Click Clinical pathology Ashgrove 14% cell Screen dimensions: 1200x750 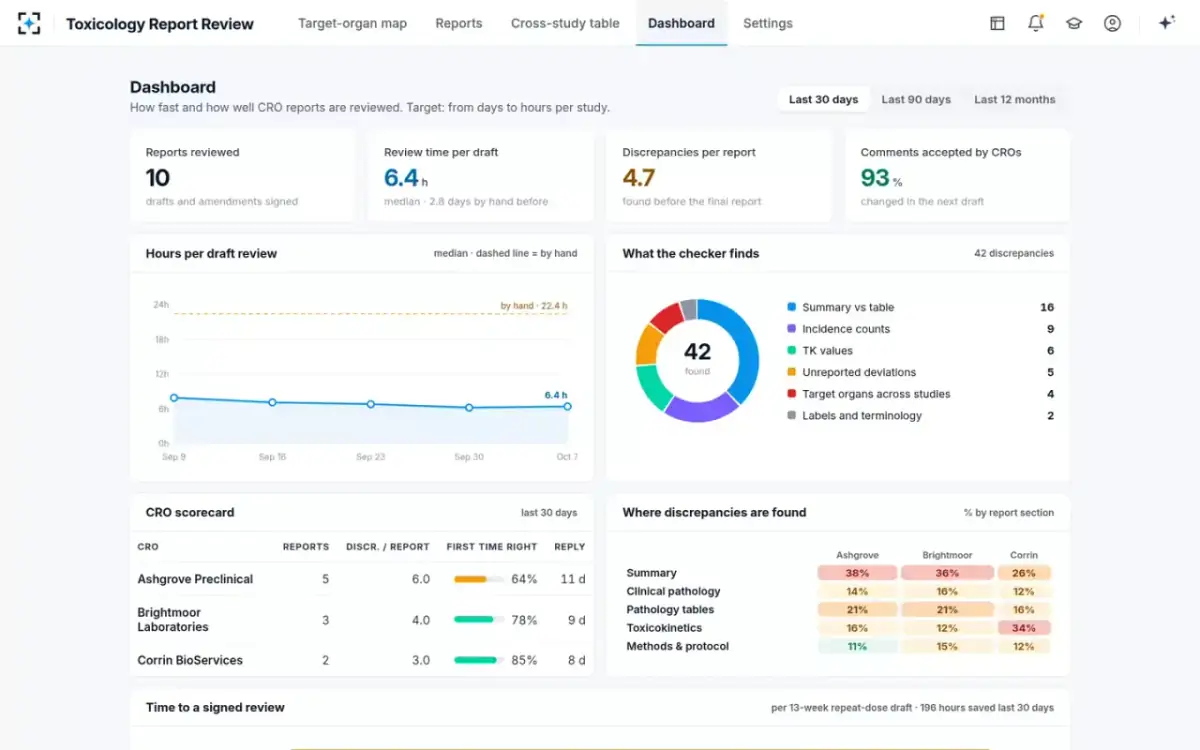click(x=857, y=591)
